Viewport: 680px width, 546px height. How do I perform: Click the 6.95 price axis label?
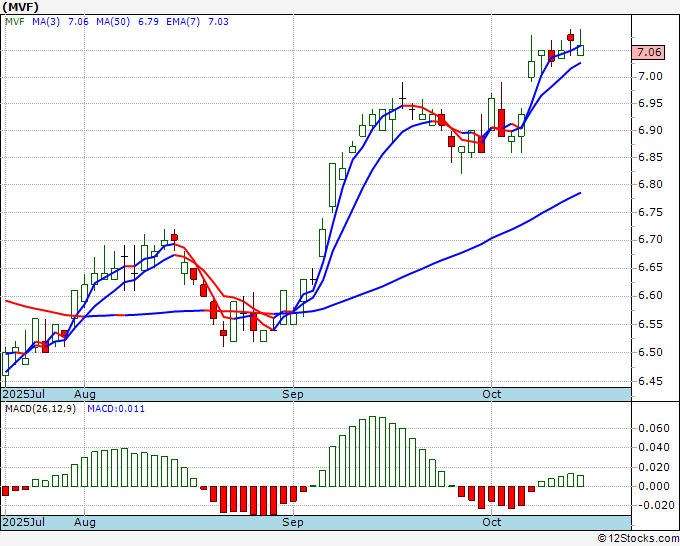[x=650, y=103]
